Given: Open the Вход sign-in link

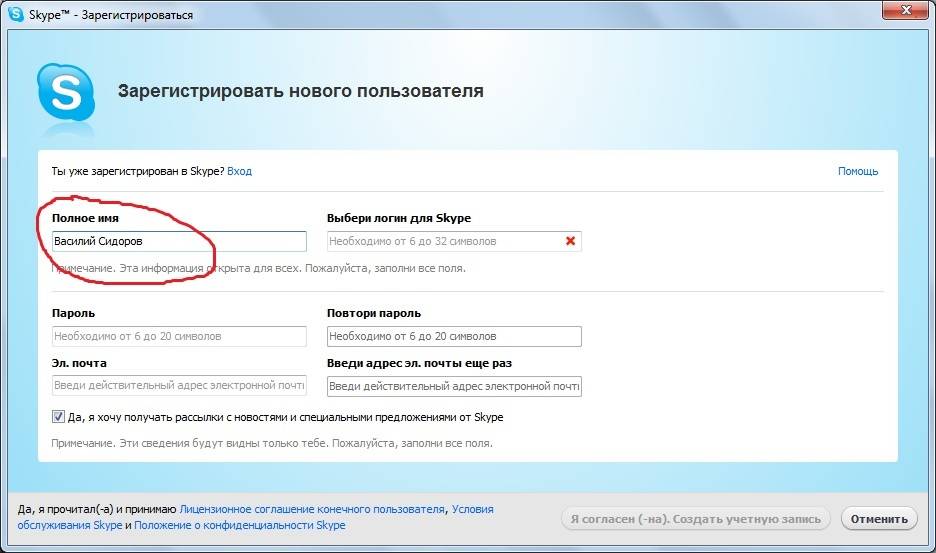Looking at the screenshot, I should click(x=239, y=171).
